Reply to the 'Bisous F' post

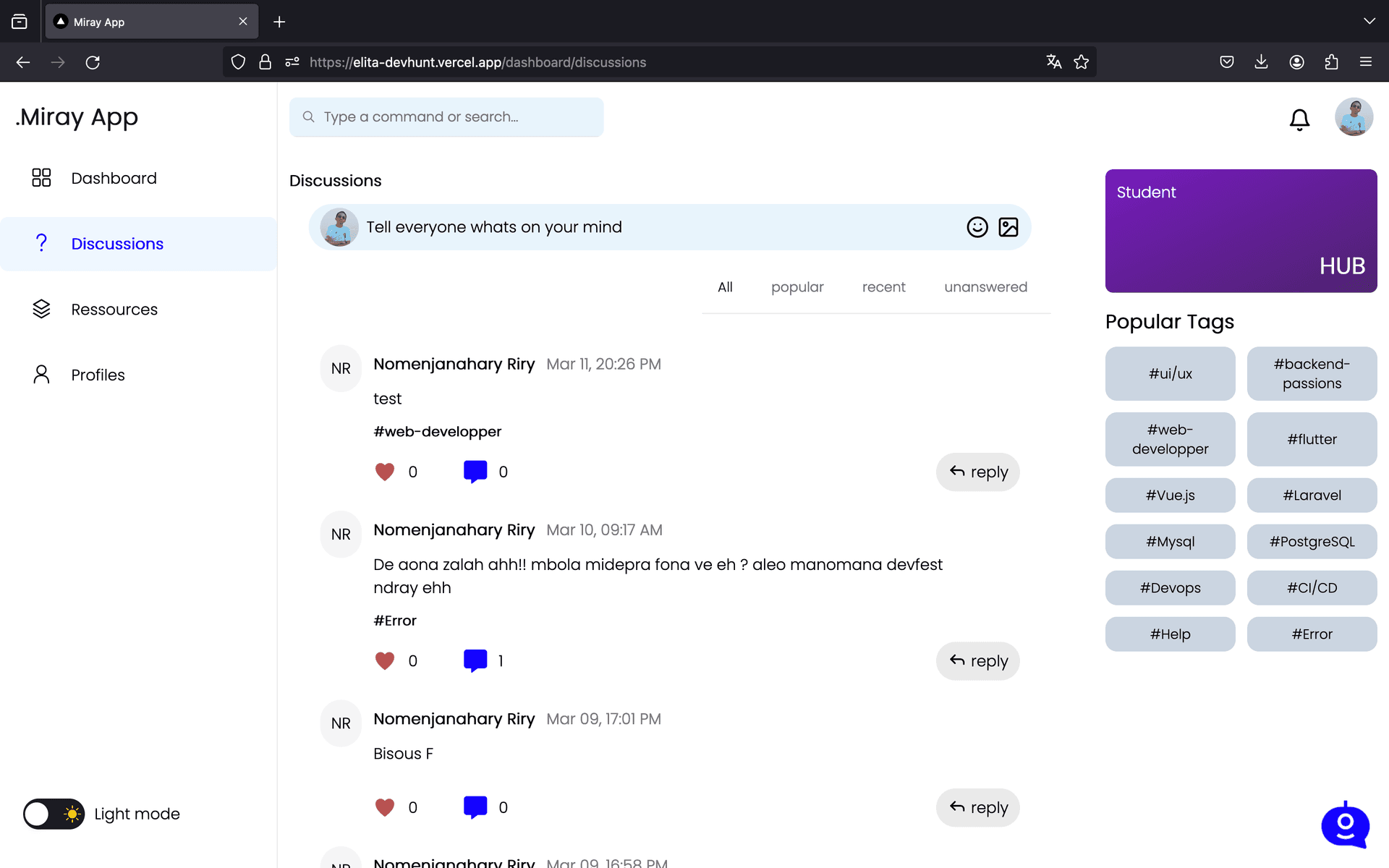[x=977, y=807]
